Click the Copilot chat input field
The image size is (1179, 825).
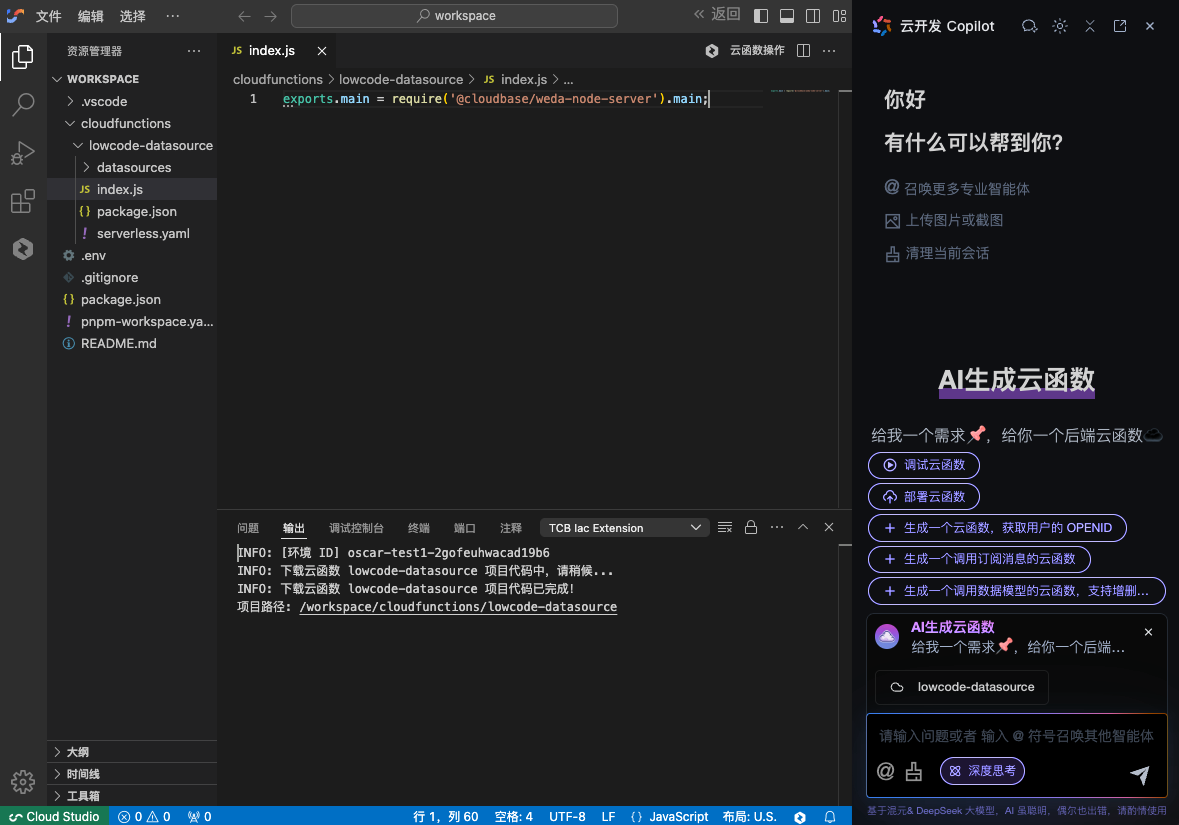(1016, 736)
